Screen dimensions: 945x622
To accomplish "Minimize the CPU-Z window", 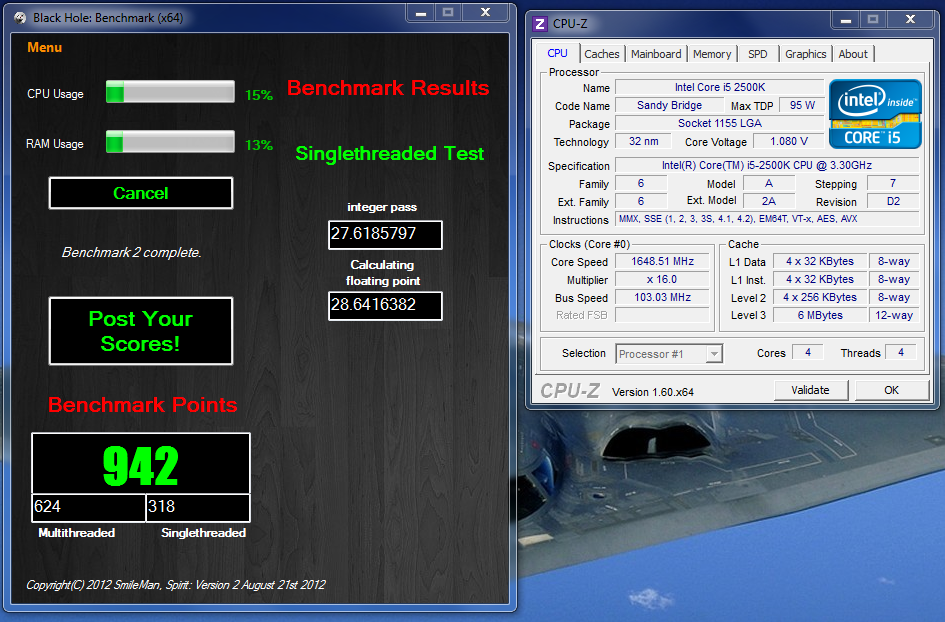I will [846, 20].
